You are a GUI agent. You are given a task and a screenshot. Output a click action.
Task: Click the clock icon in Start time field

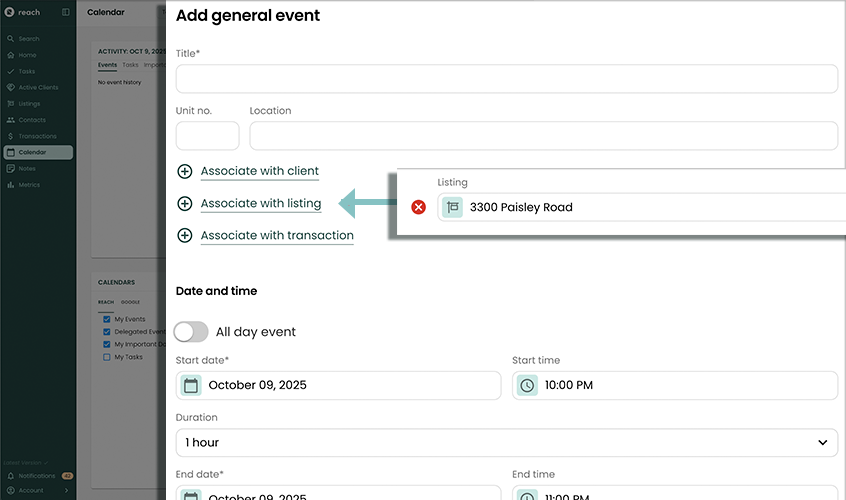tap(527, 385)
